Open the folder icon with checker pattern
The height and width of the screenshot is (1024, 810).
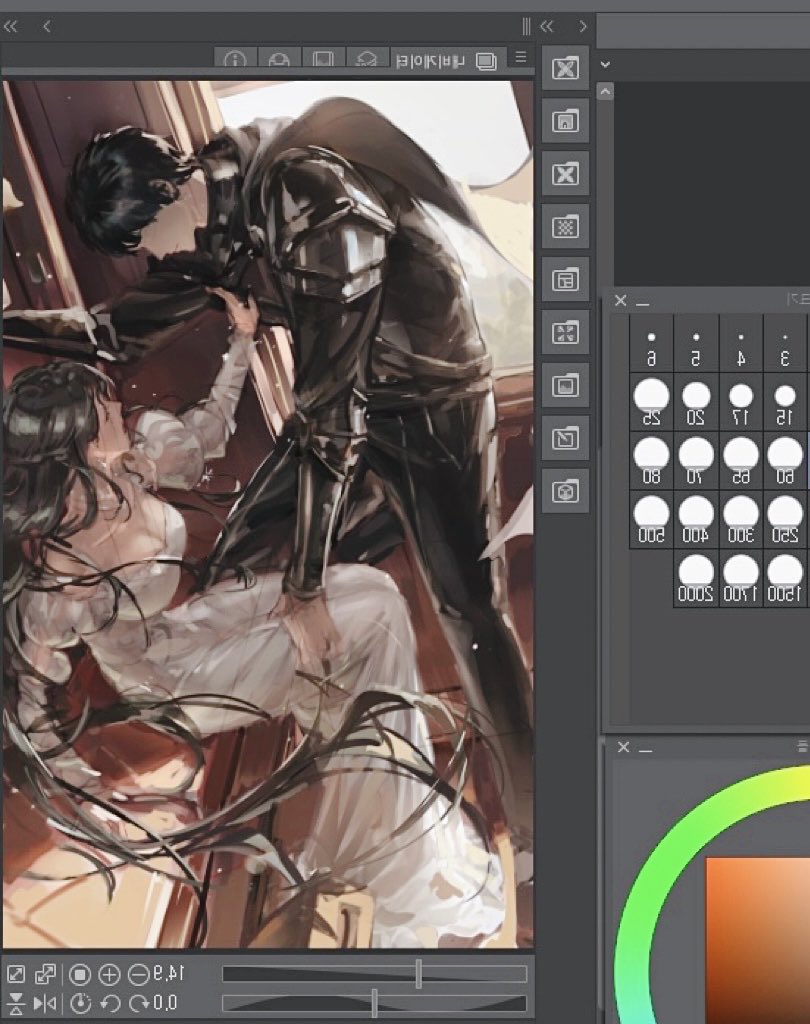tap(565, 227)
